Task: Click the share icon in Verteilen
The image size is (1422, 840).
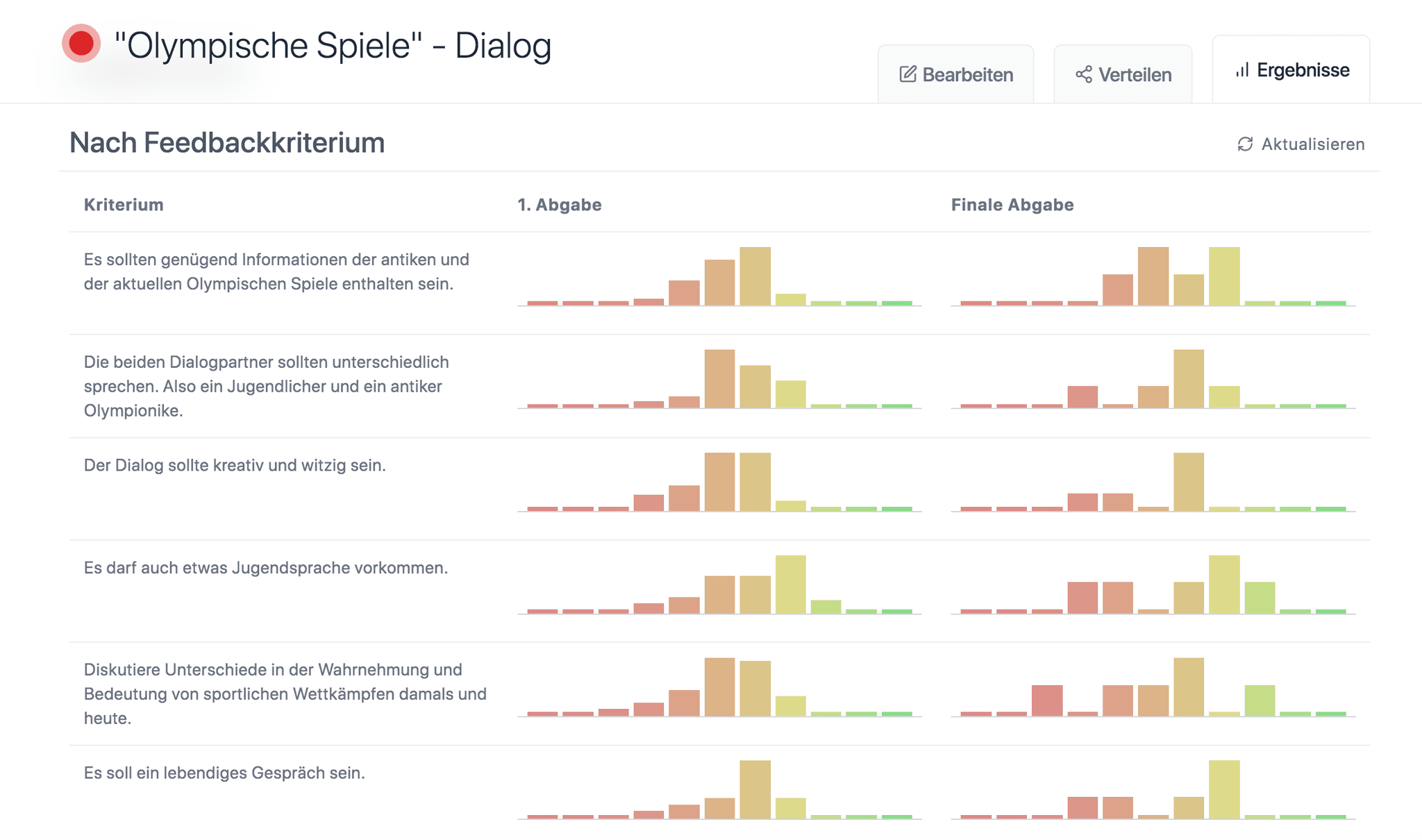Action: 1083,74
